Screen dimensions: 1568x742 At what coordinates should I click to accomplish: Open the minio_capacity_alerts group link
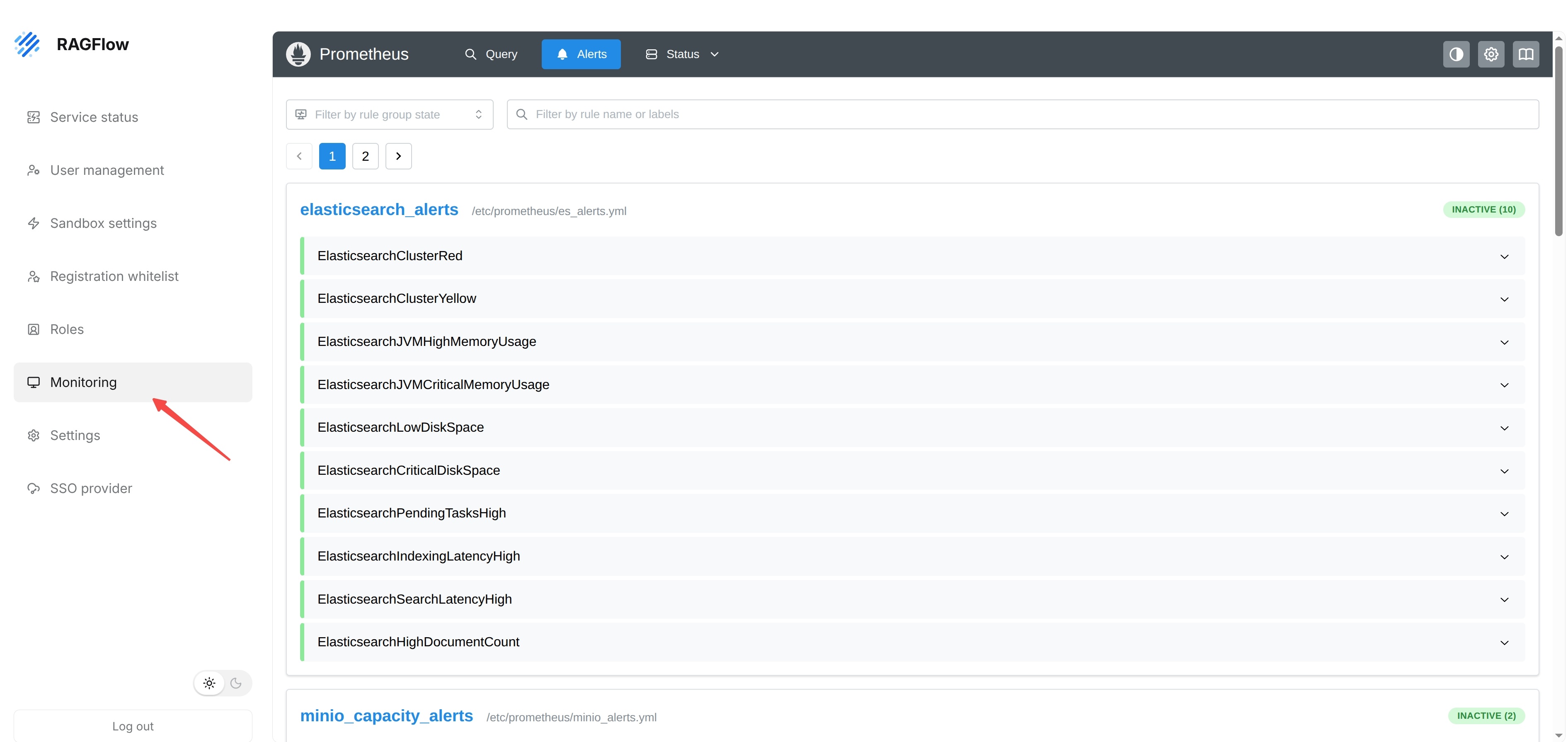[x=387, y=716]
